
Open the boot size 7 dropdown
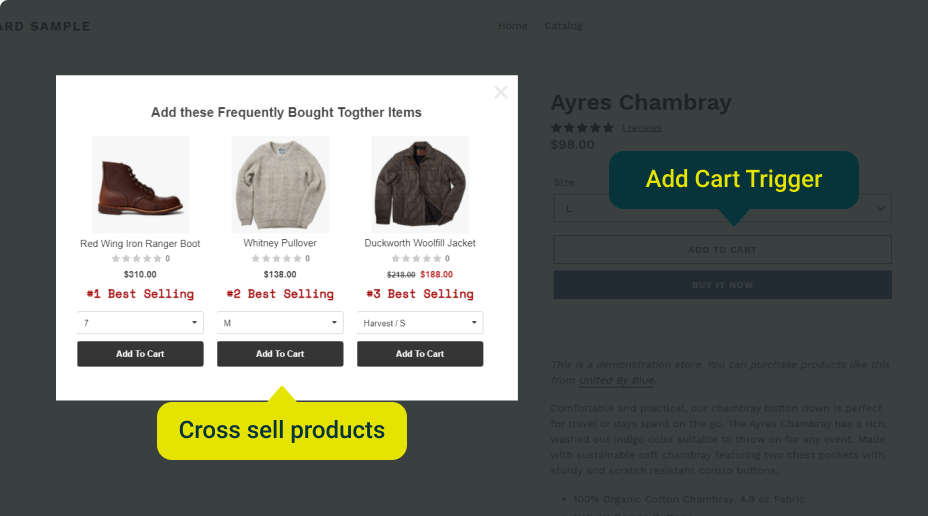(140, 323)
